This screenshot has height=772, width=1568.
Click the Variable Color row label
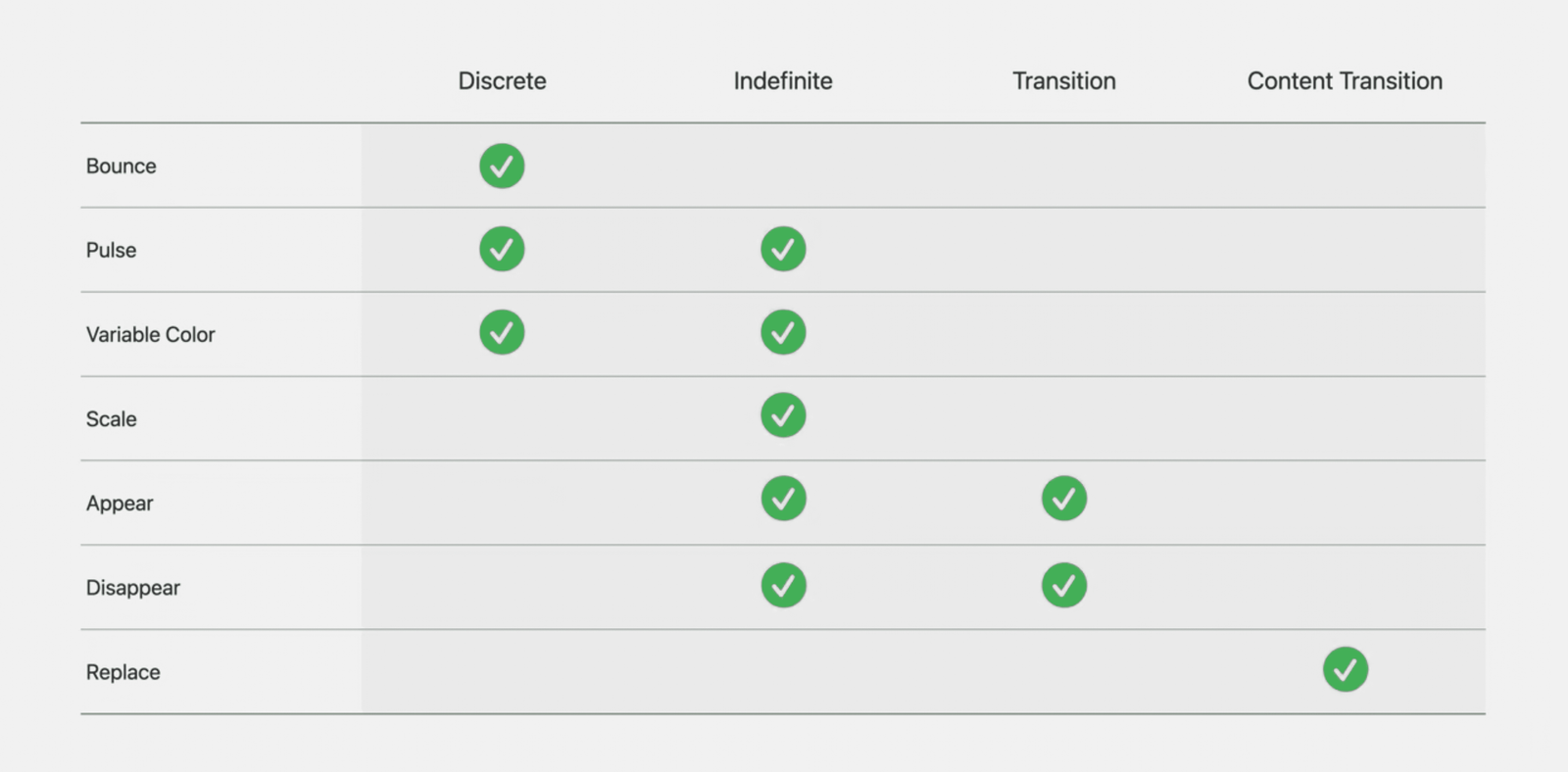coord(150,335)
